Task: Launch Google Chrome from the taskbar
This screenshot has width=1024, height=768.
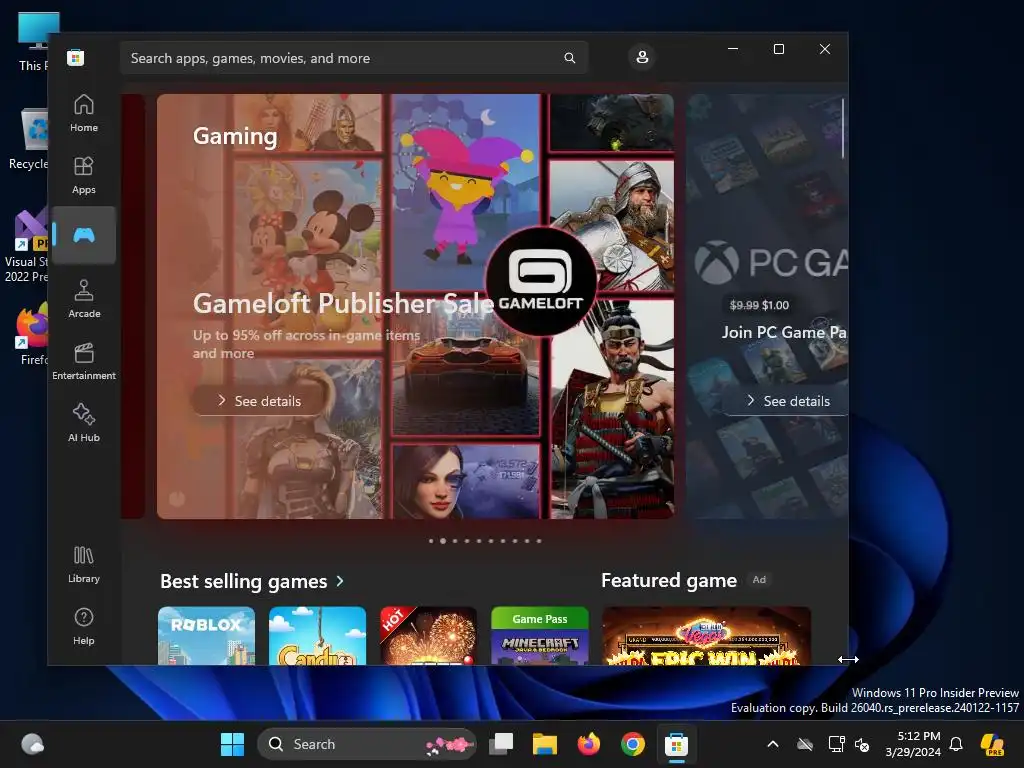Action: tap(632, 744)
